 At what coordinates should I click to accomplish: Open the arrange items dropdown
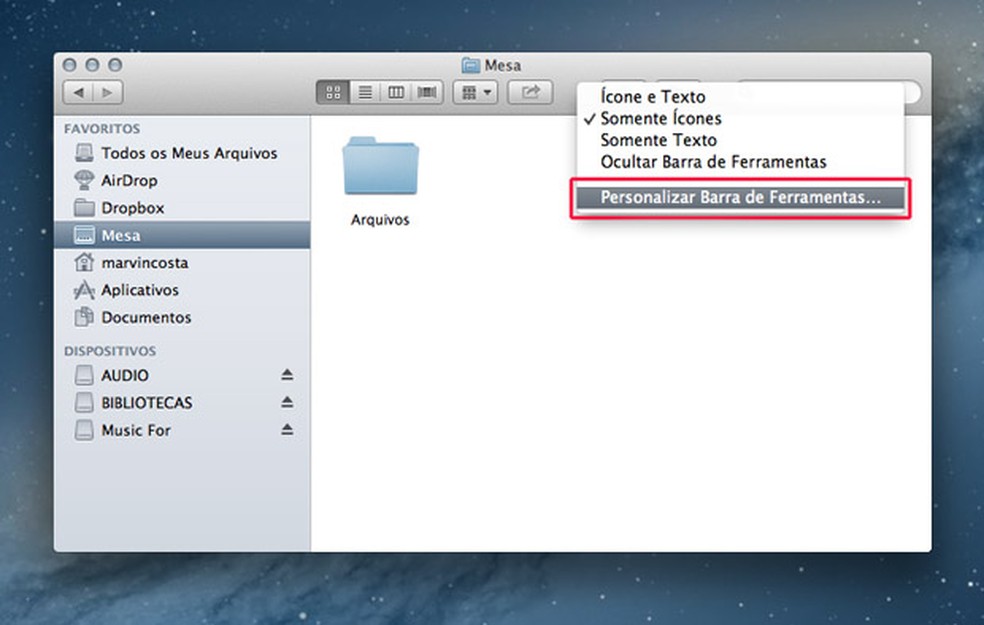point(476,93)
